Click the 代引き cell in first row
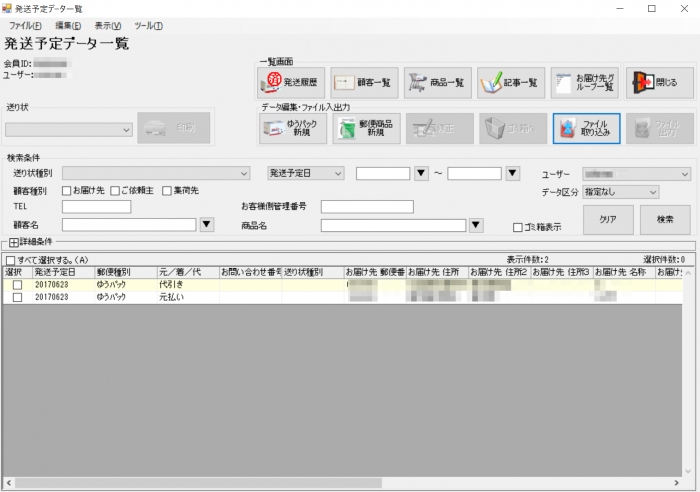Image resolution: width=700 pixels, height=492 pixels. [x=188, y=285]
